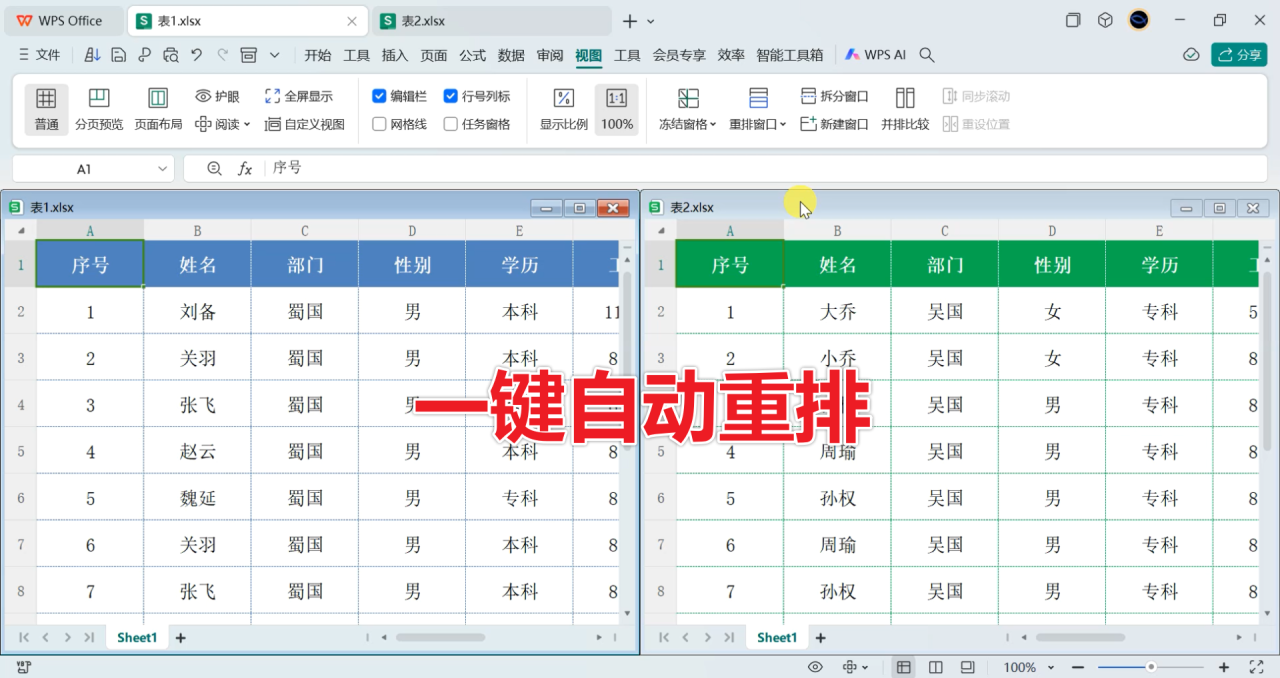
Task: Open the new tab dropdown arrow beside plus
Action: (651, 21)
